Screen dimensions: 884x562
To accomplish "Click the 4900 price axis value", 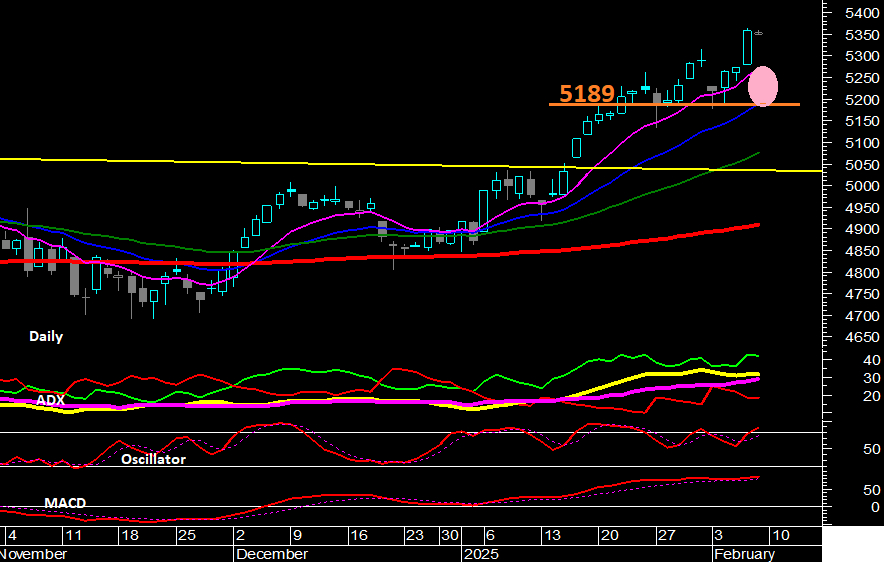I will point(862,229).
